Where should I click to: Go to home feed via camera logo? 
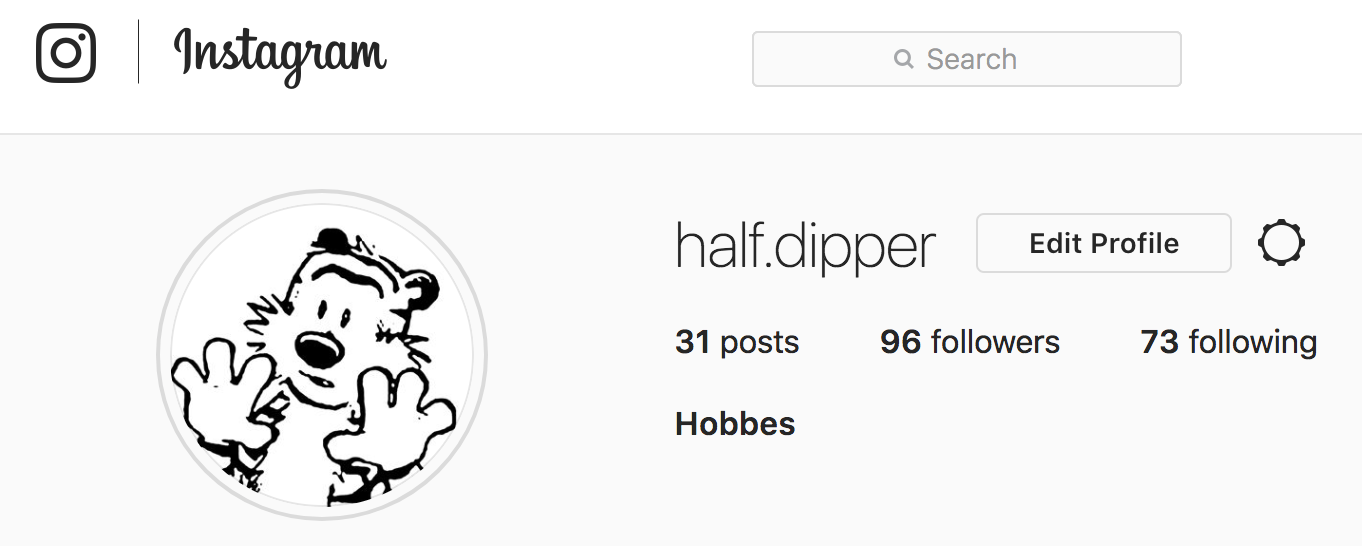coord(66,52)
